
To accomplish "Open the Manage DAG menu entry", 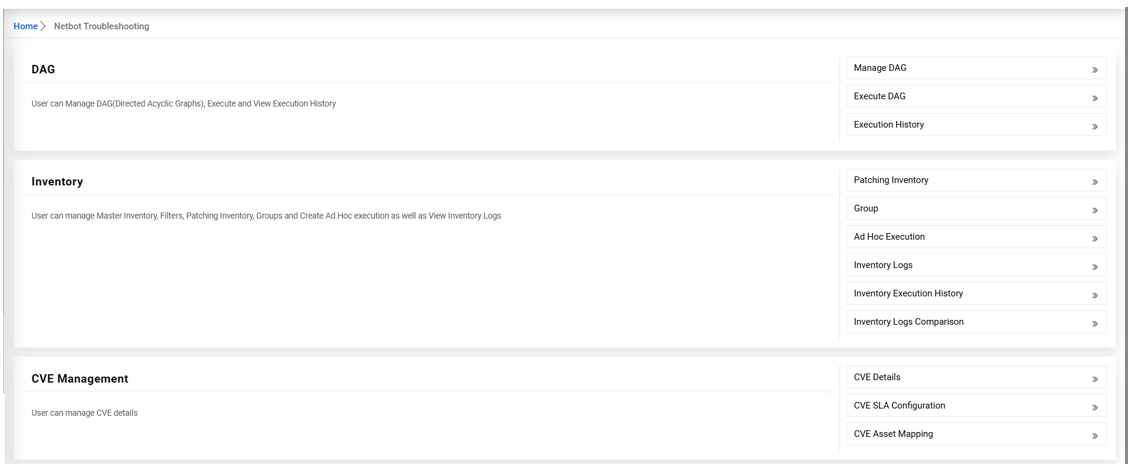I will [880, 68].
